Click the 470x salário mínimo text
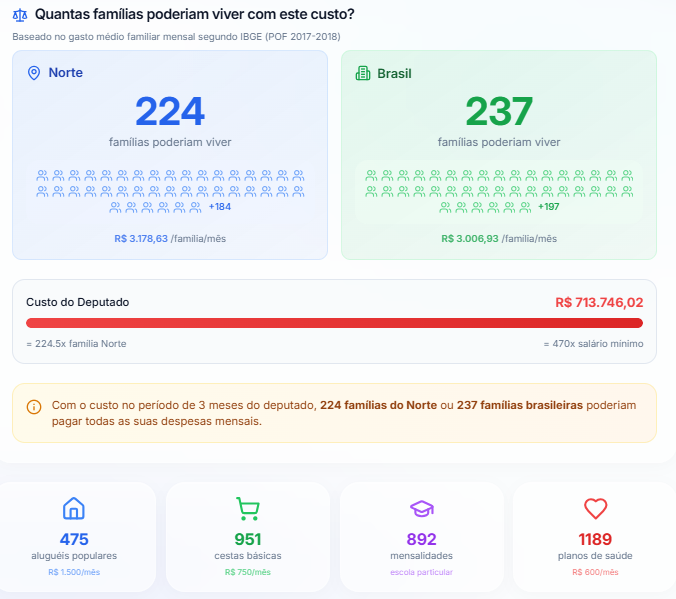This screenshot has height=599, width=676. [x=593, y=343]
